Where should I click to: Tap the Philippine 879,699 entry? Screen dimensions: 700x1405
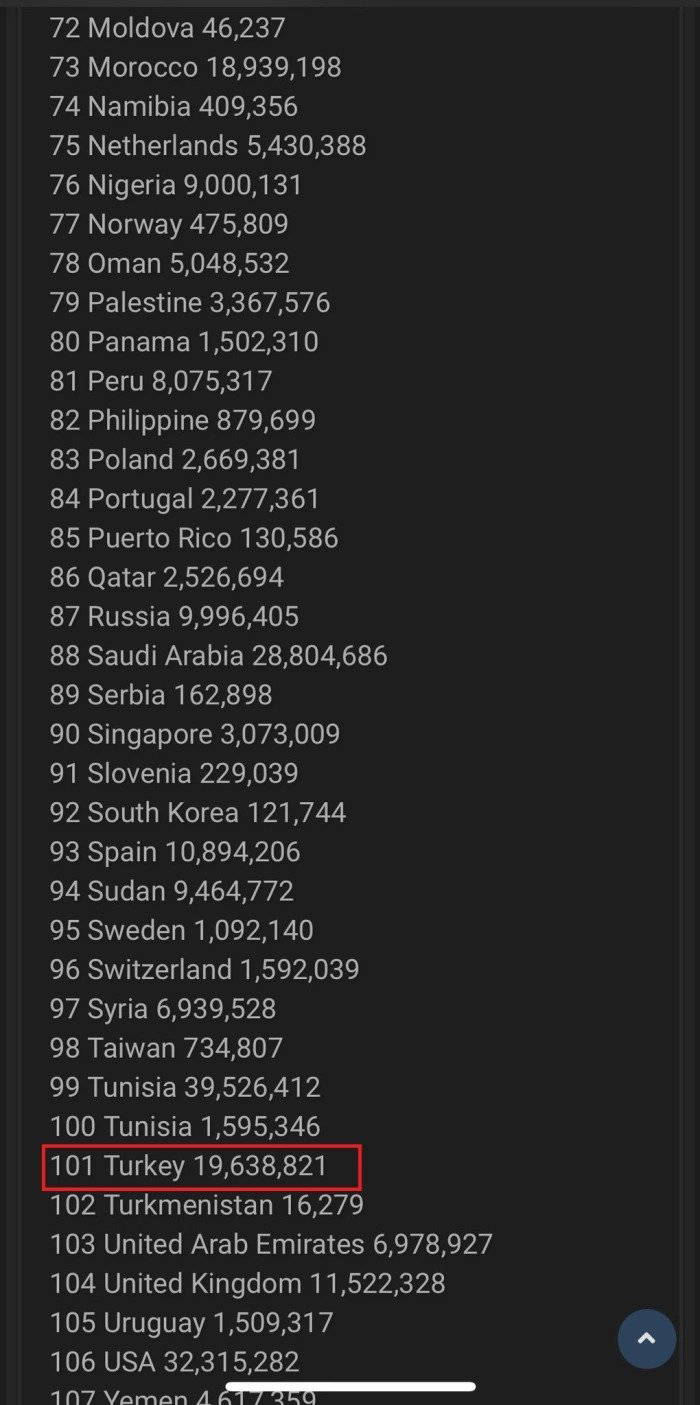point(183,420)
